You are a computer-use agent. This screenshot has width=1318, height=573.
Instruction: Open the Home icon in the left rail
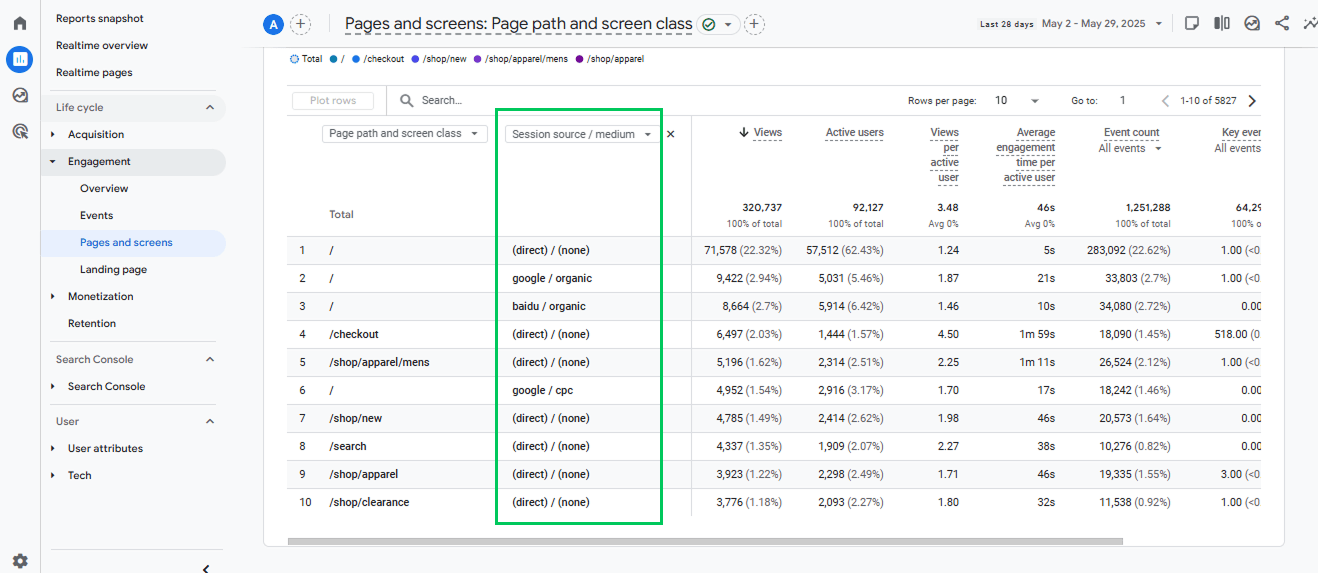click(20, 23)
